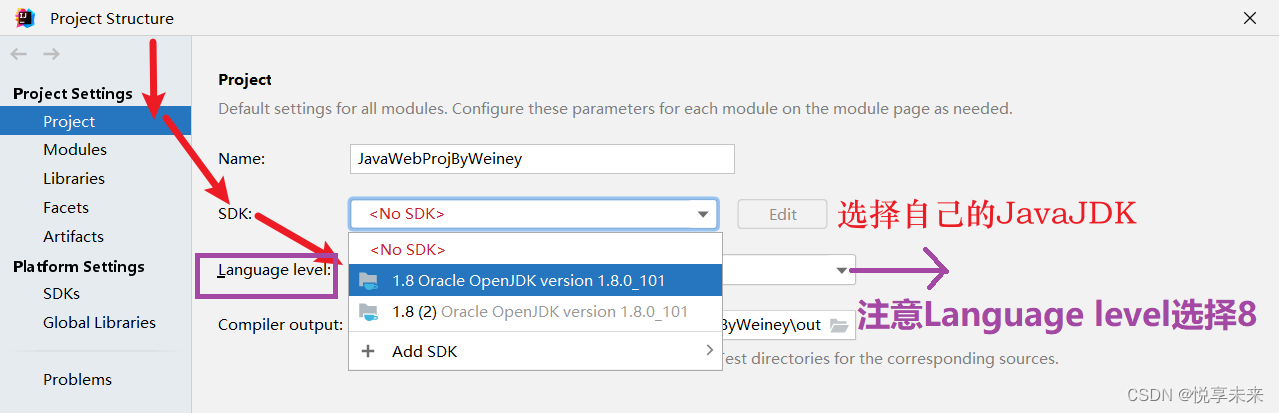This screenshot has width=1279, height=413.
Task: Click the folder icon of 1.8 Oracle OpenJDK
Action: coord(369,281)
